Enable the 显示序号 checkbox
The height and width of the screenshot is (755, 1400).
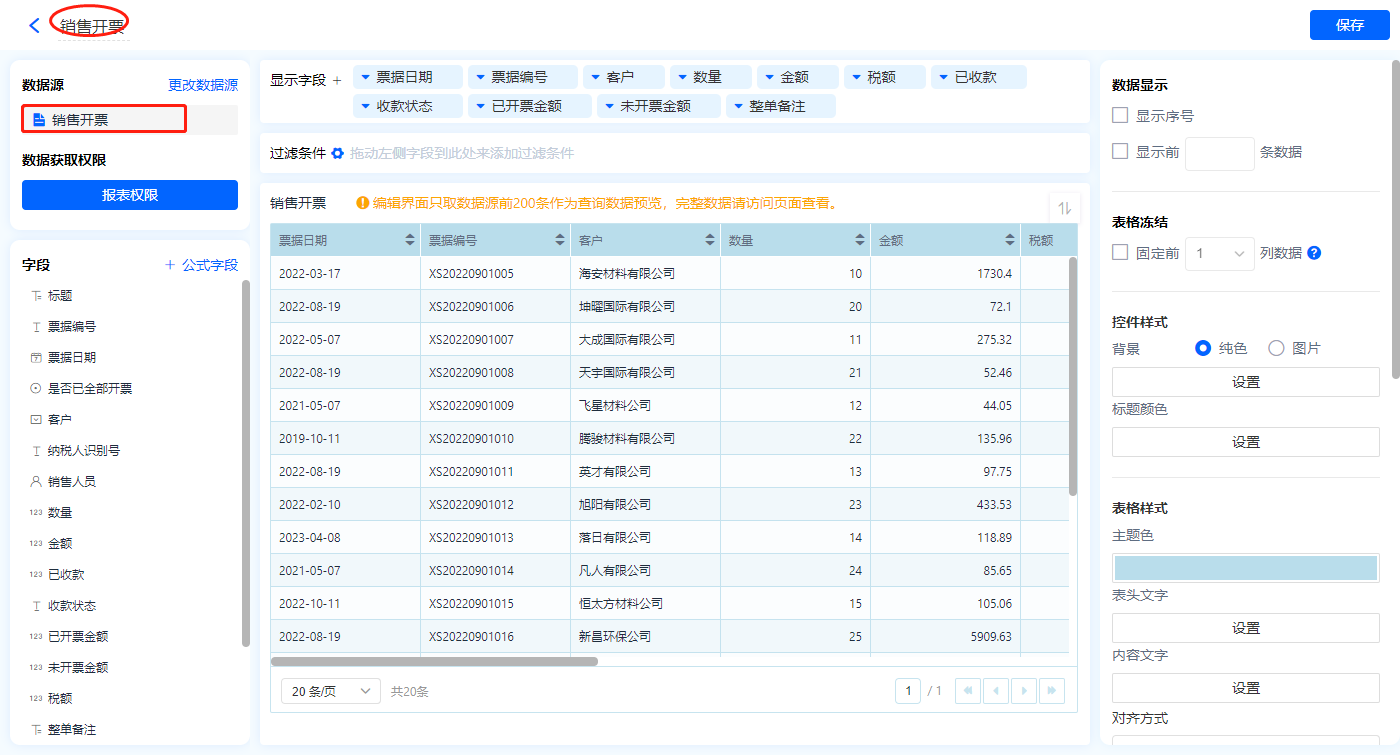(1121, 116)
